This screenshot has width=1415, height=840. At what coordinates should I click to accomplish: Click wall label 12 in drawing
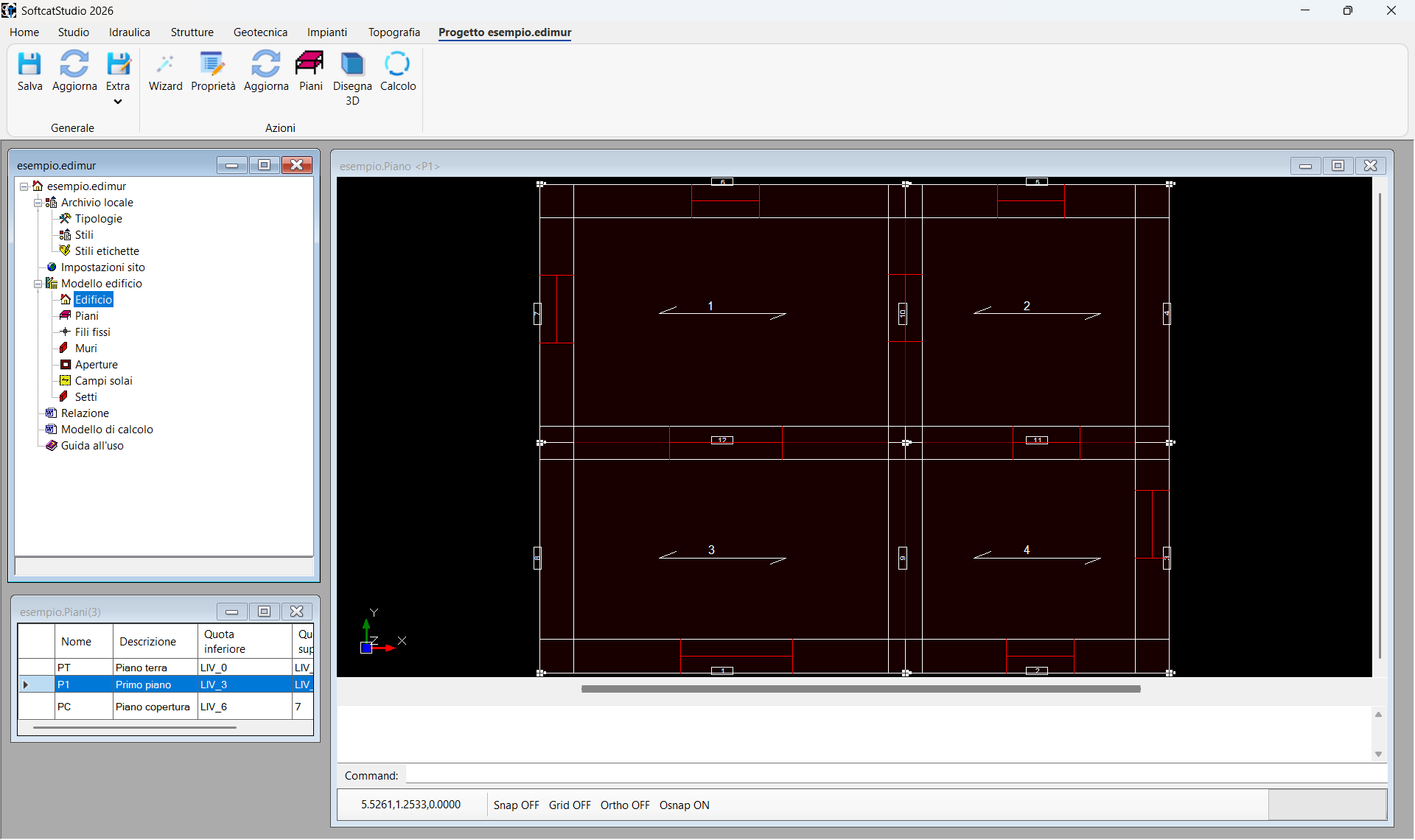pos(722,440)
